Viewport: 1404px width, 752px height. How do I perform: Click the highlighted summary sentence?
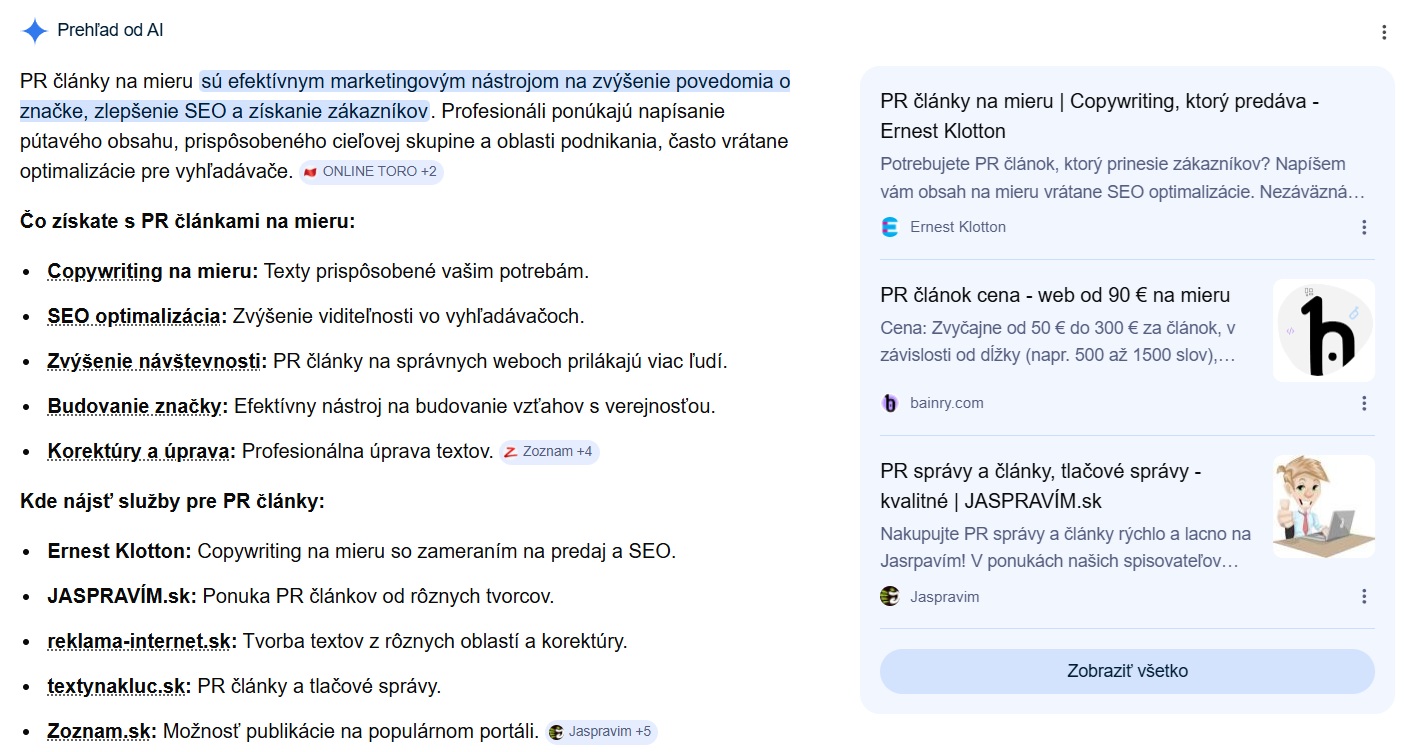[x=405, y=95]
